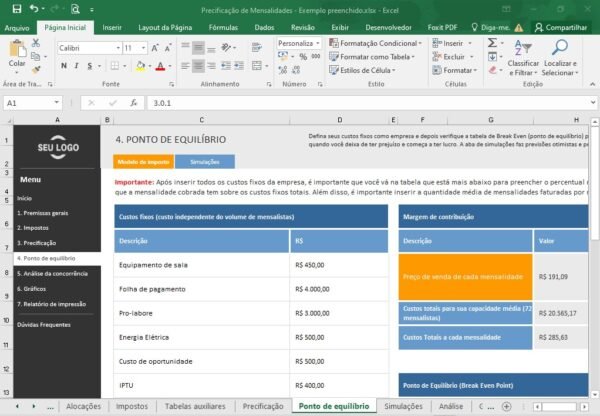Switch to the Dados tab
Viewport: 600px width, 416px height.
click(264, 28)
